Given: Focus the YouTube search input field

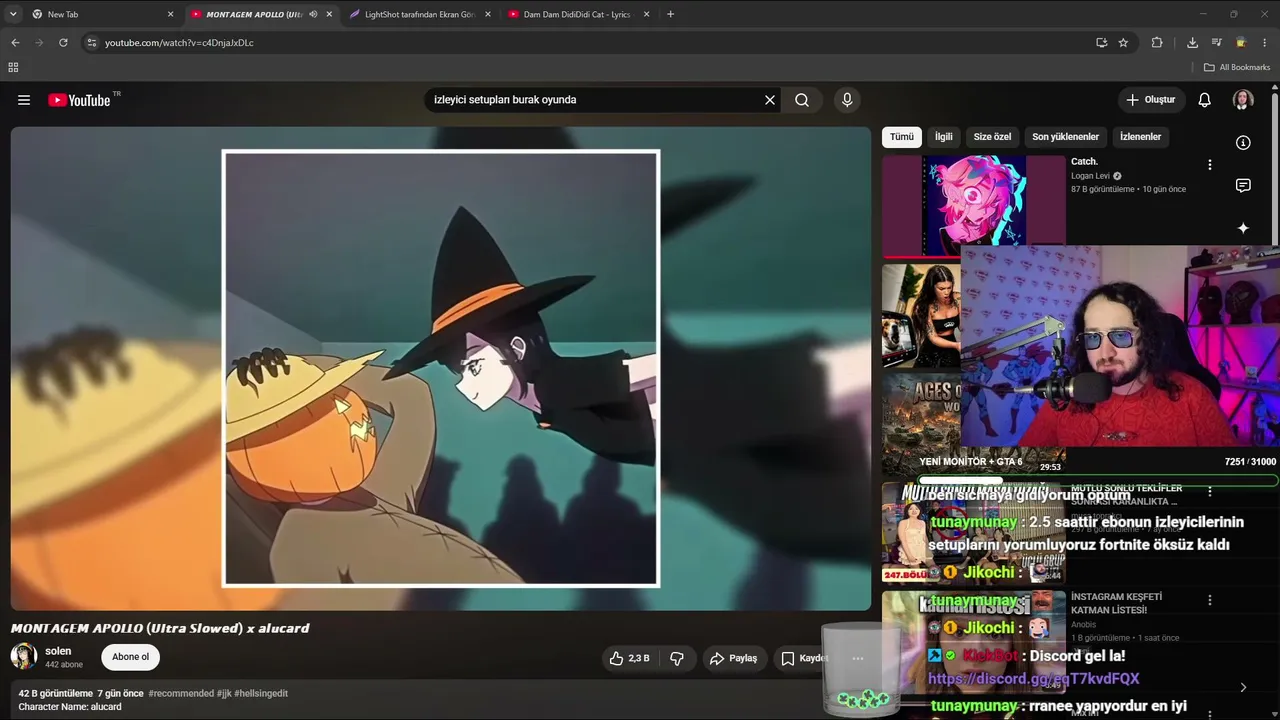Looking at the screenshot, I should [595, 100].
